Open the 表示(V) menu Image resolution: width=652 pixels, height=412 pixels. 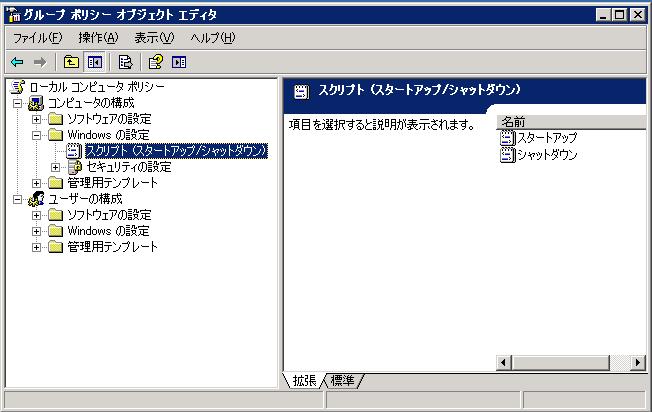click(x=154, y=38)
